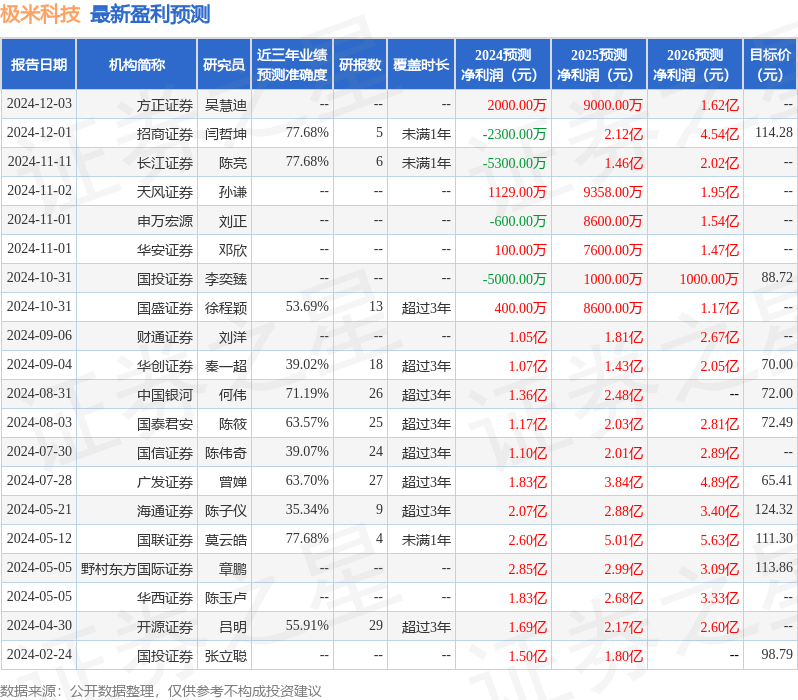Click the 9358.00万 forecast value

(x=613, y=192)
